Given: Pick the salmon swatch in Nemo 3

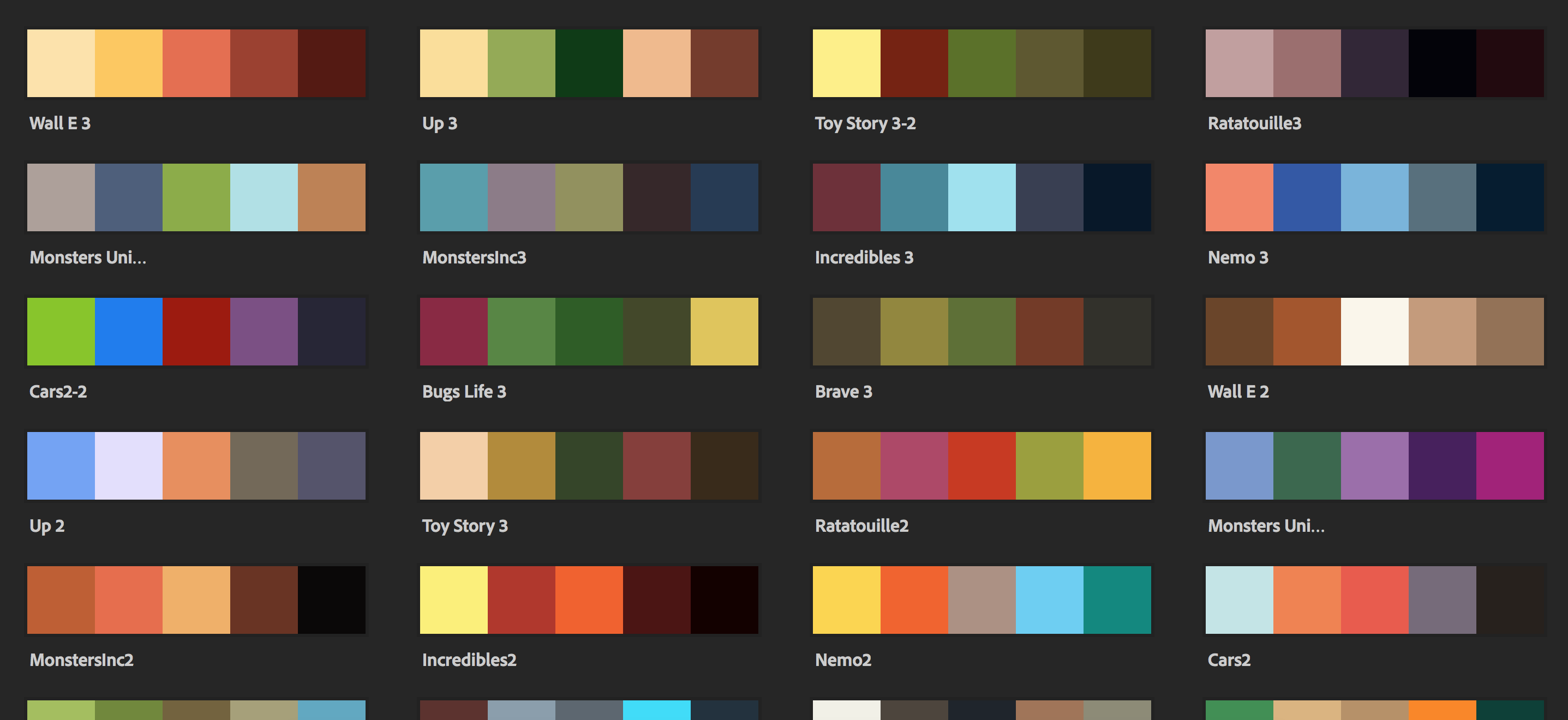Looking at the screenshot, I should tap(1240, 197).
